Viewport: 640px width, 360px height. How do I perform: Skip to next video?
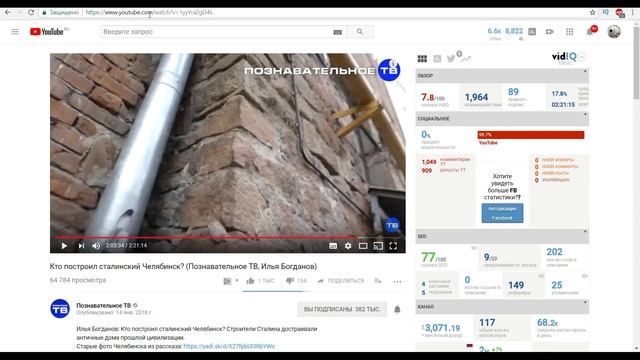point(81,246)
